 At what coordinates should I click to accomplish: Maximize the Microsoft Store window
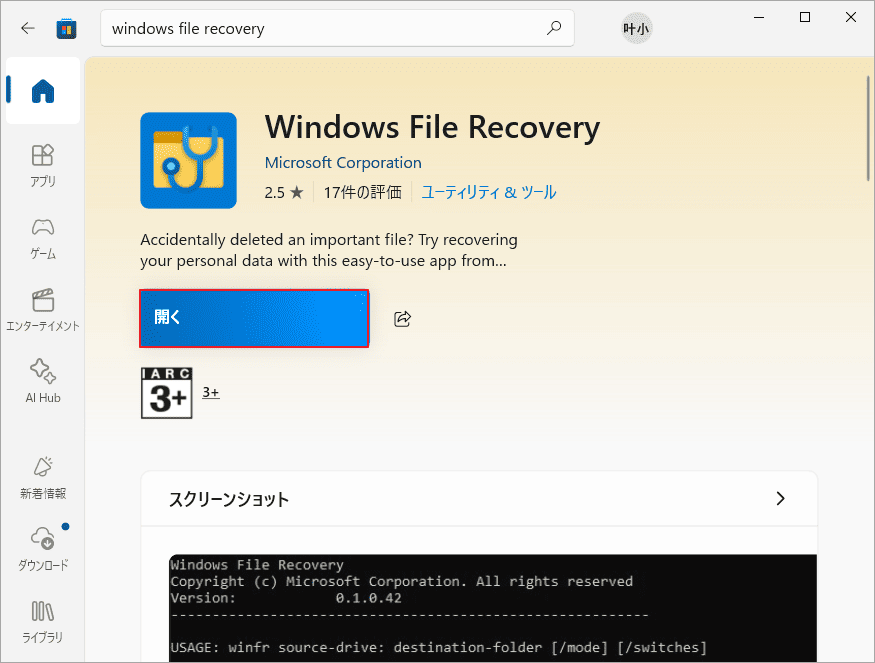(x=805, y=17)
